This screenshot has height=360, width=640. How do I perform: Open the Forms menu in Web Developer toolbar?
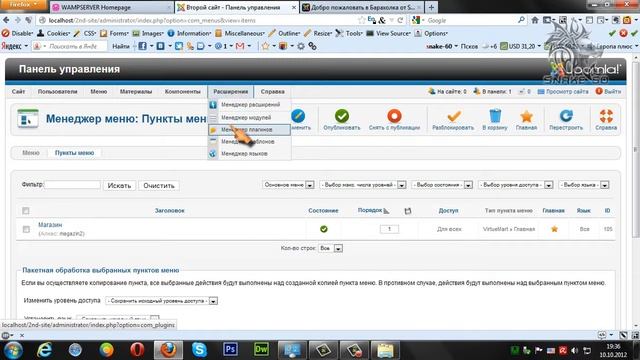tap(114, 33)
